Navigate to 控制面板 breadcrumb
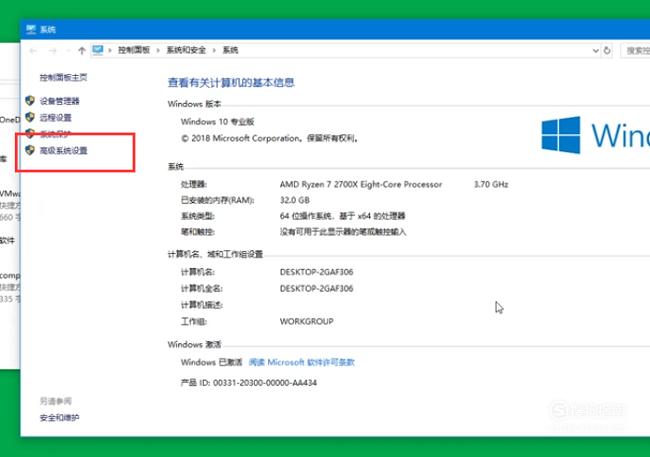Image resolution: width=650 pixels, height=457 pixels. (133, 50)
